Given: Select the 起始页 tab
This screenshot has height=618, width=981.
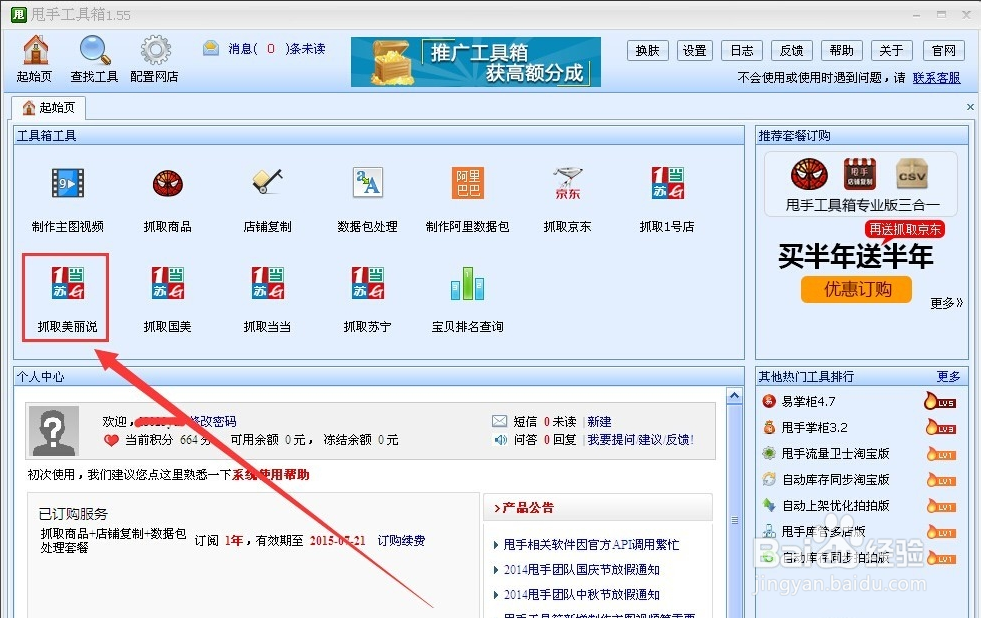Looking at the screenshot, I should pyautogui.click(x=49, y=108).
